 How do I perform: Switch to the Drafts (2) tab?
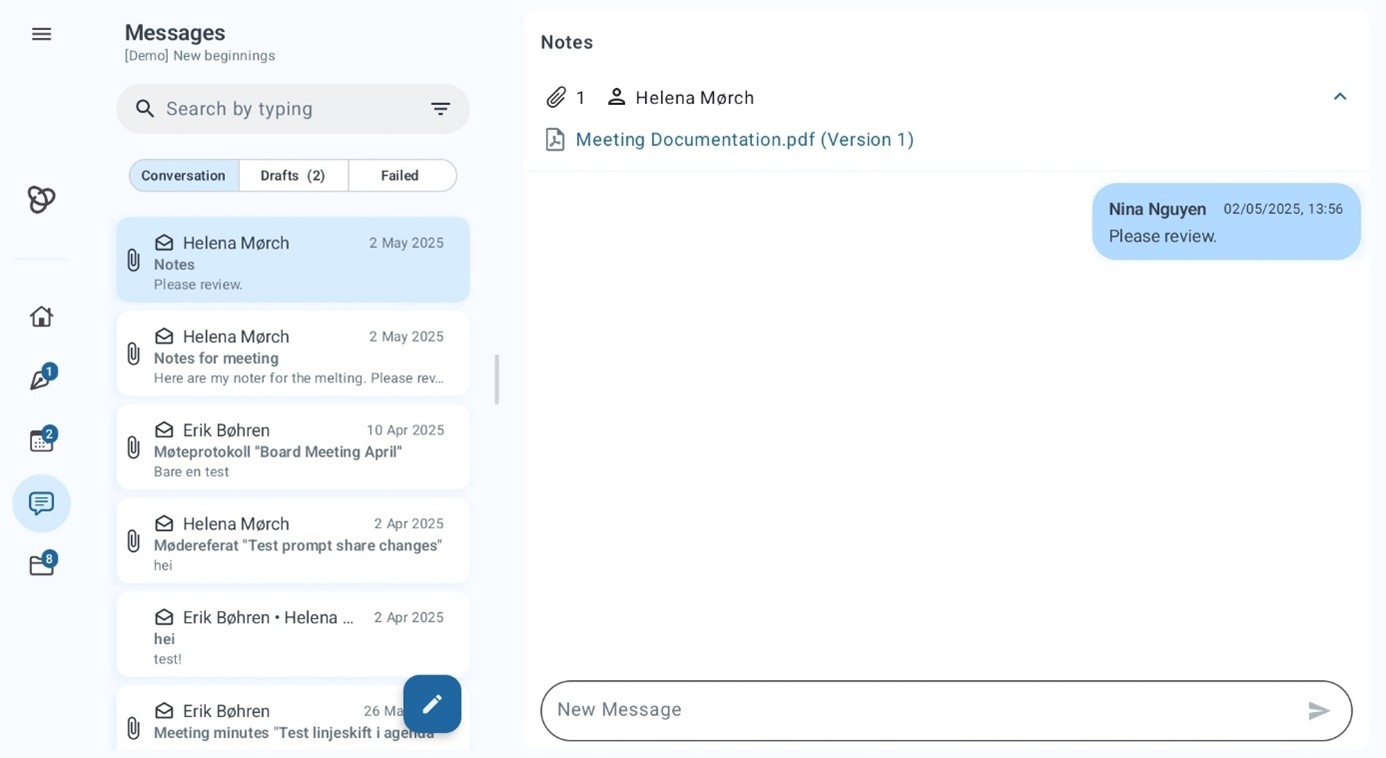pos(293,175)
